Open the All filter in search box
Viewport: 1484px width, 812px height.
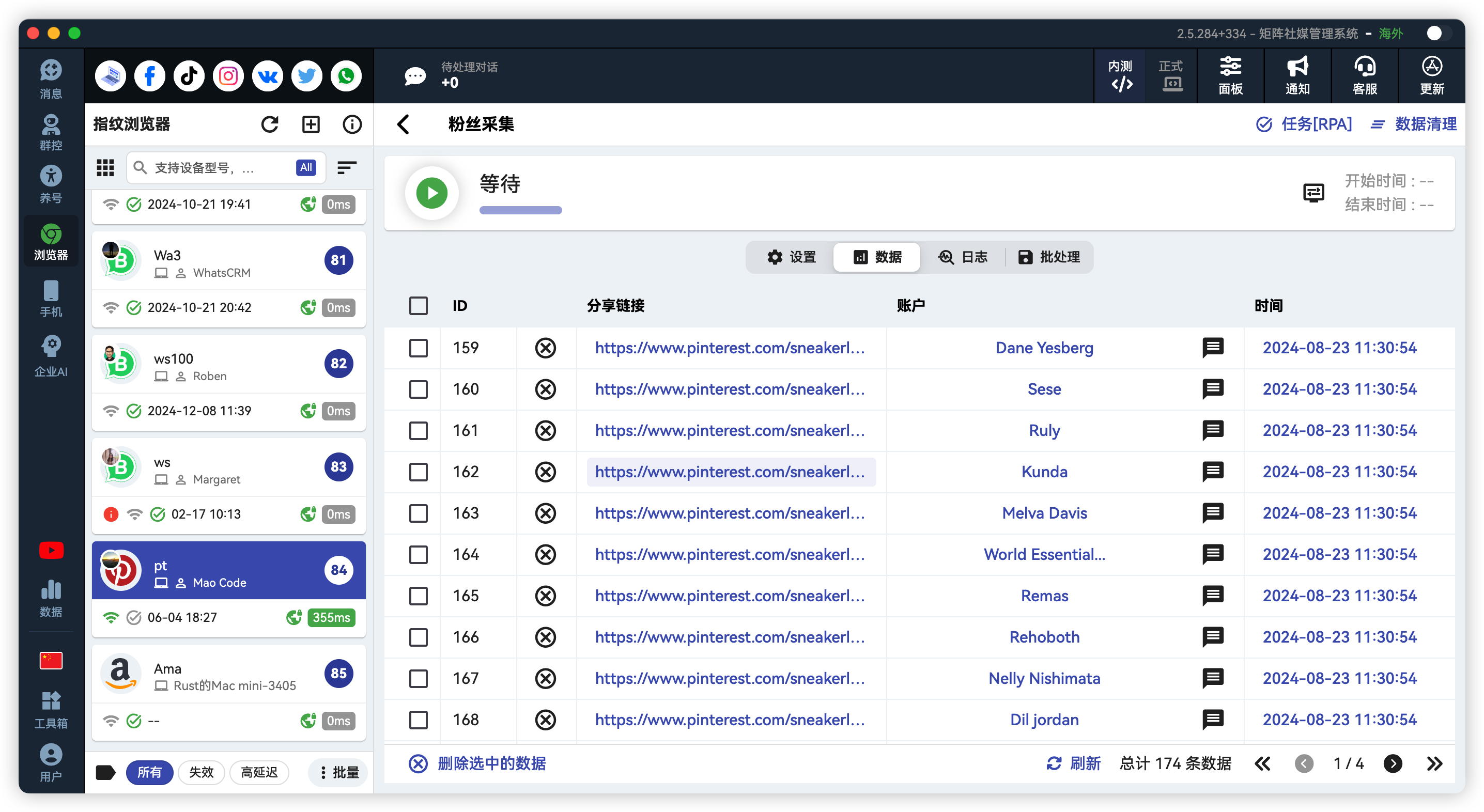coord(306,167)
